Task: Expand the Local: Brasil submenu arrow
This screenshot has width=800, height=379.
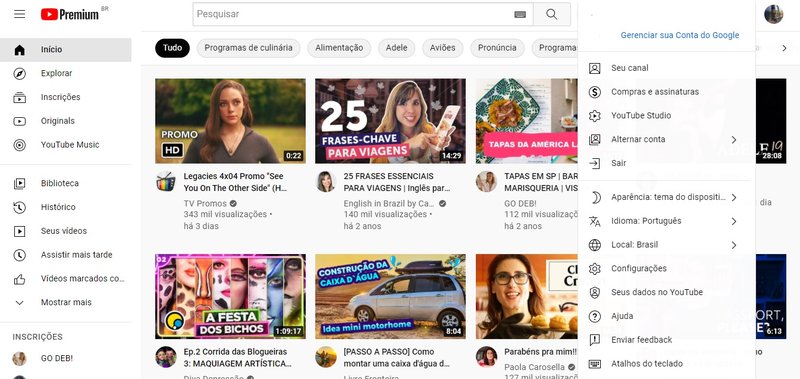Action: [x=734, y=245]
